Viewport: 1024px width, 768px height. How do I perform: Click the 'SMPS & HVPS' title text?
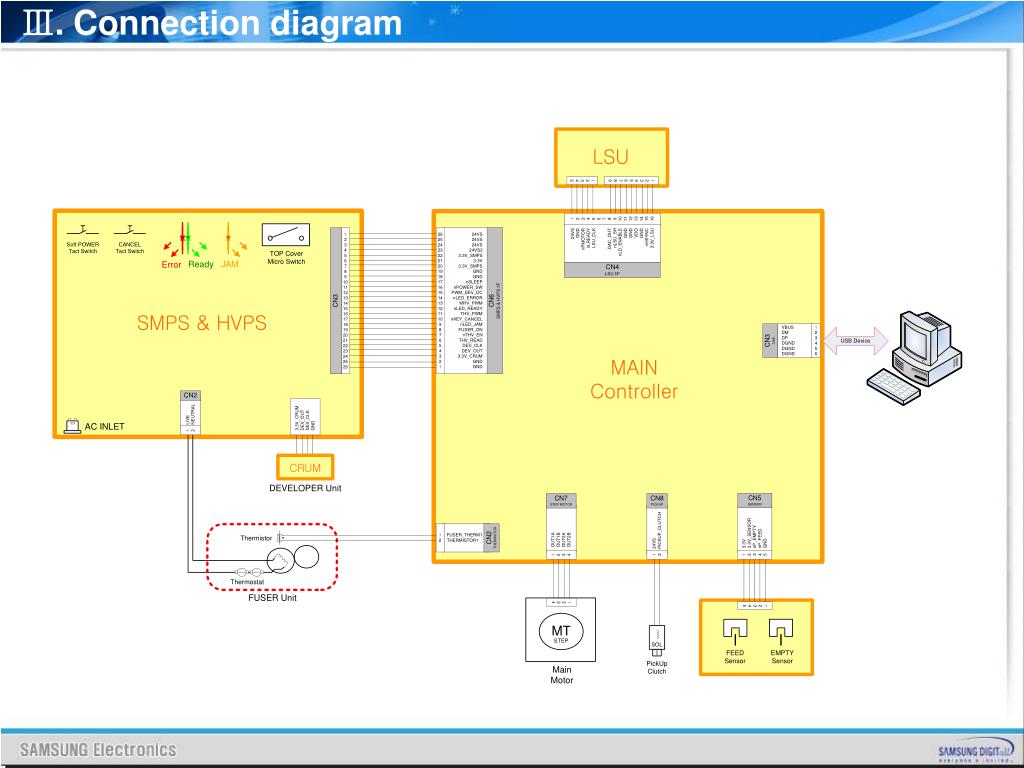[202, 323]
